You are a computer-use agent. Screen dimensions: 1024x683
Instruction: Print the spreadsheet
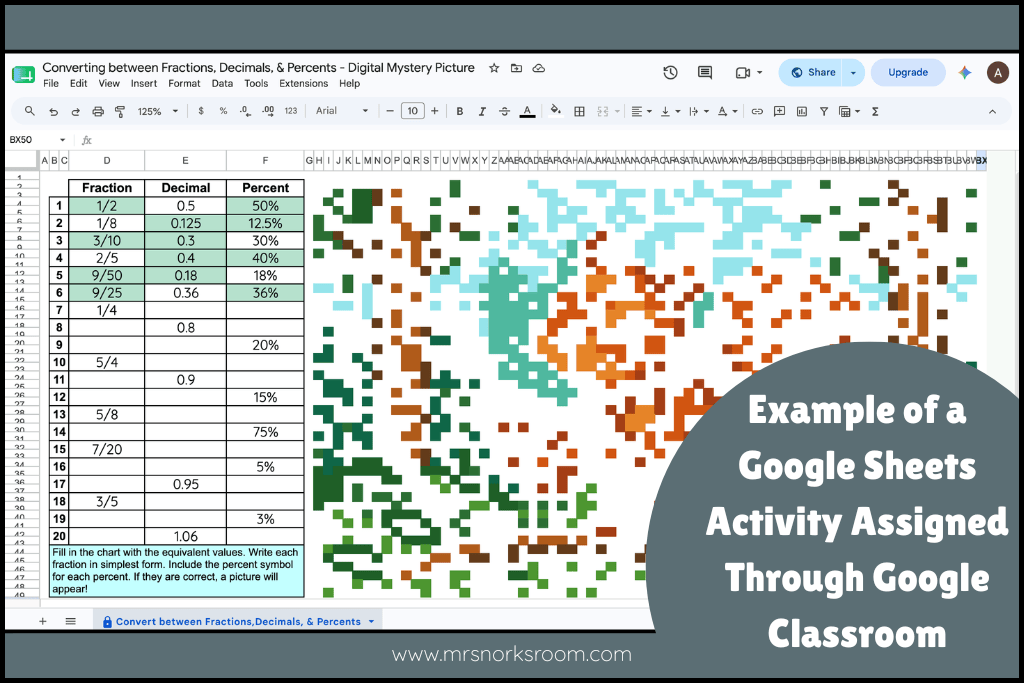[98, 112]
